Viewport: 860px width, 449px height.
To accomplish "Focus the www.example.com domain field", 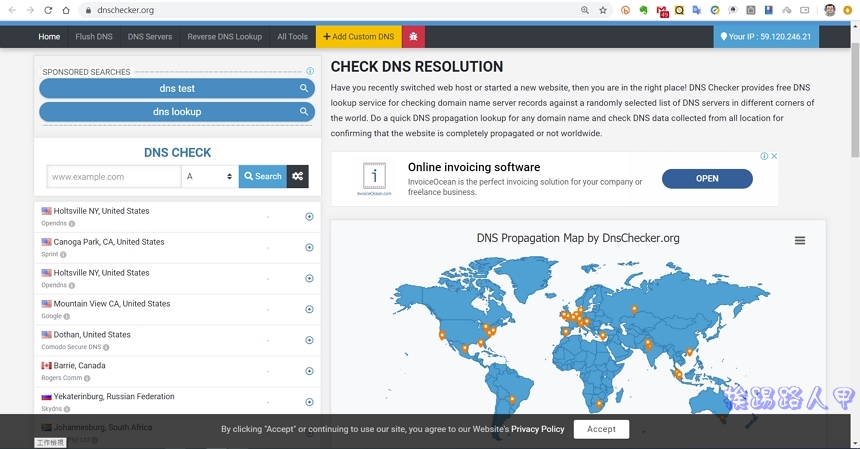I will point(114,177).
